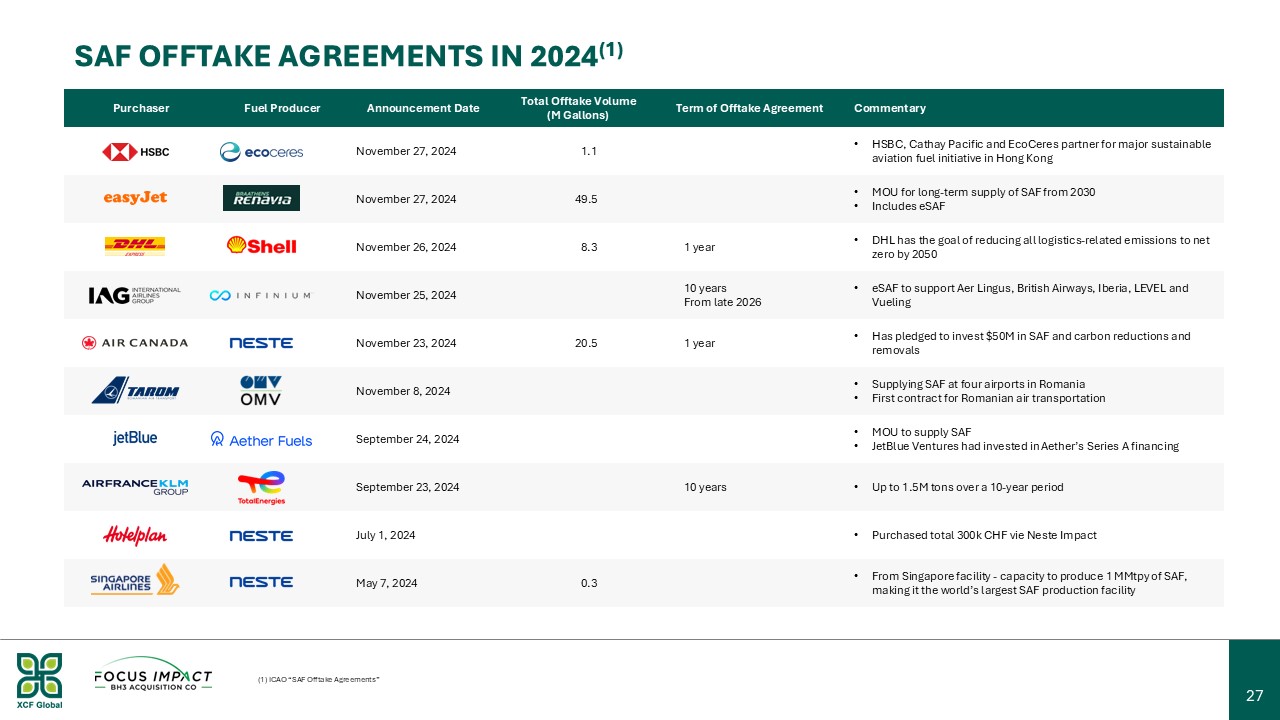The width and height of the screenshot is (1280, 720).
Task: Click the "1 year" term in DHL row
Action: click(699, 247)
